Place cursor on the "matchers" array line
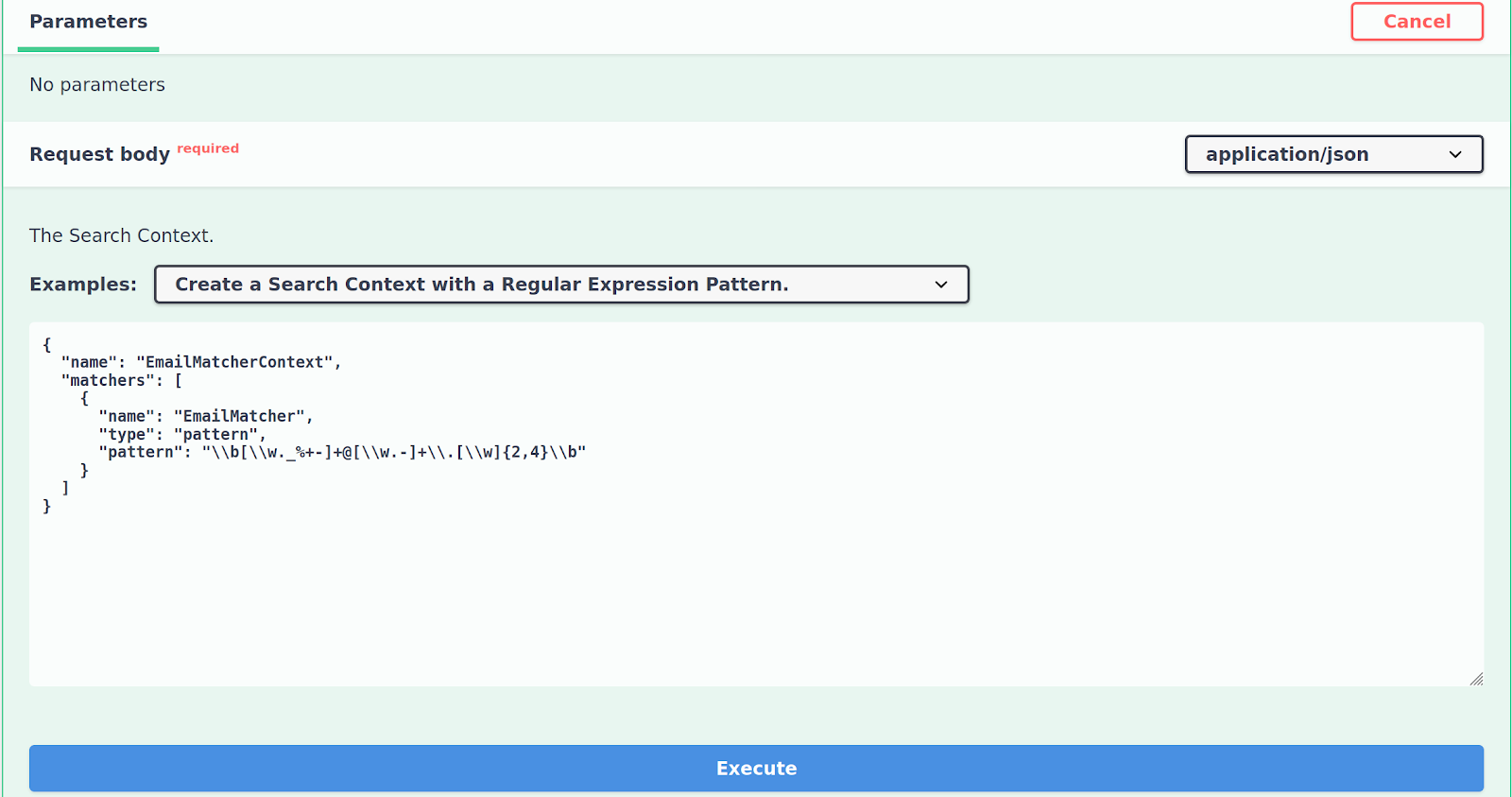 click(122, 380)
